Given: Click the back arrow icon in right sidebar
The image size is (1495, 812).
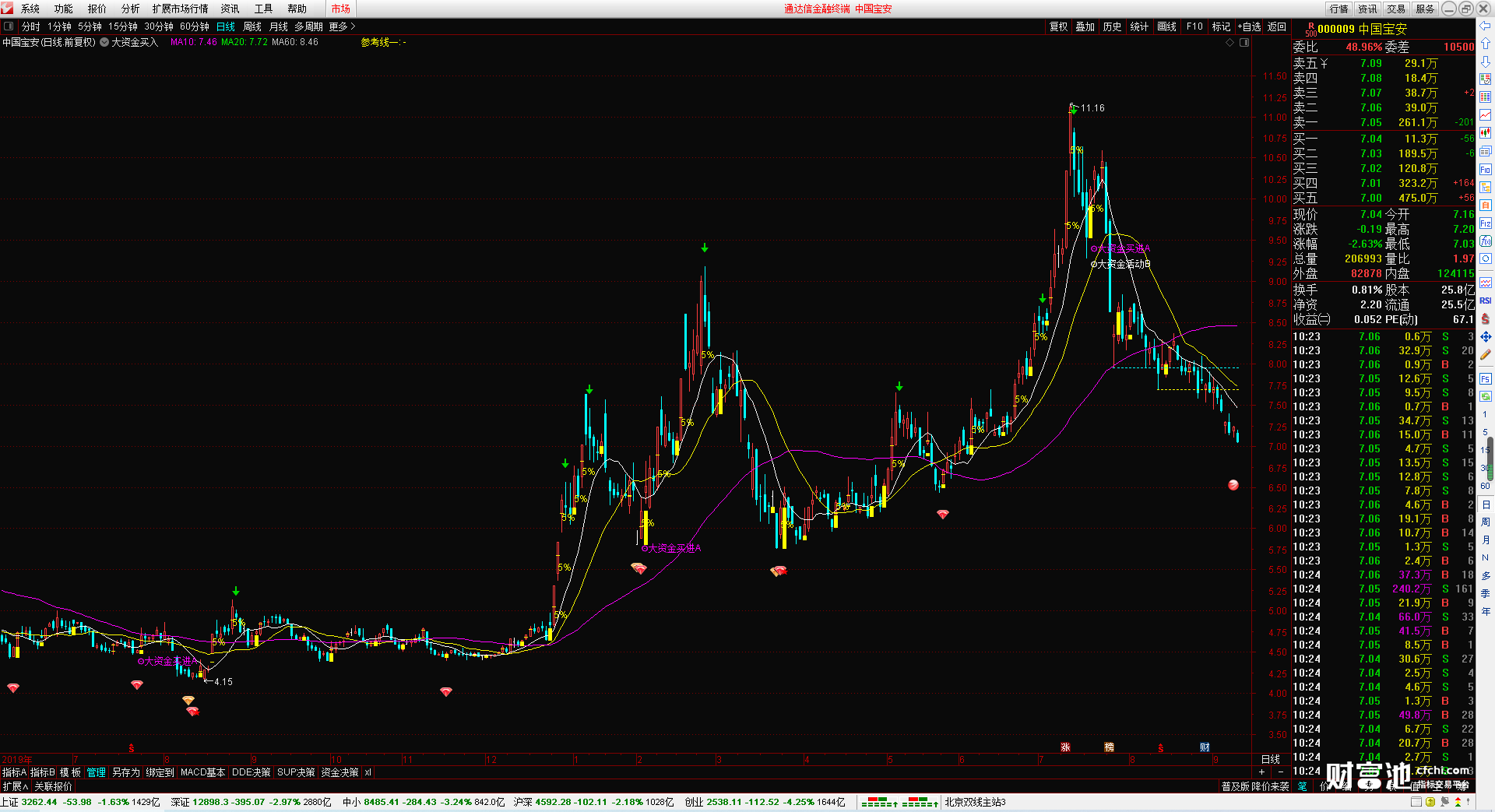Looking at the screenshot, I should coord(1486,26).
